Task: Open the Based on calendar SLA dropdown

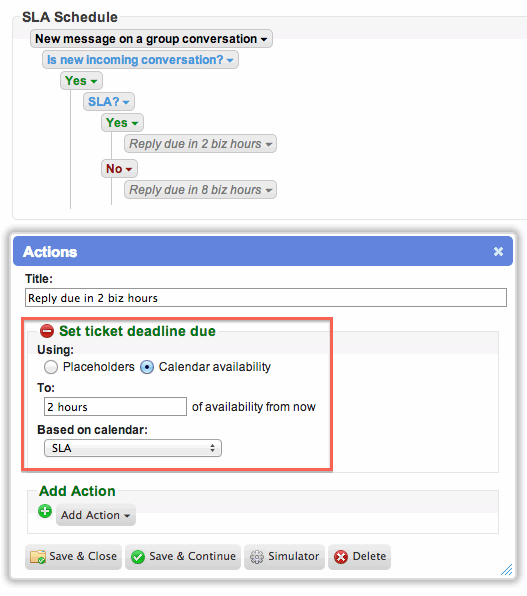Action: (x=133, y=448)
